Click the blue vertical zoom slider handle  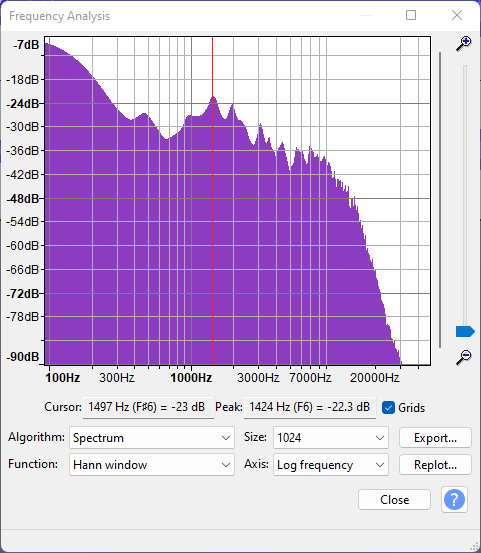(465, 332)
